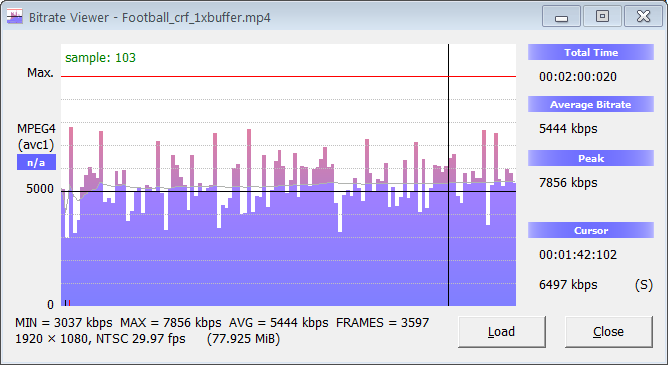Click the Cursor header label

tap(590, 230)
